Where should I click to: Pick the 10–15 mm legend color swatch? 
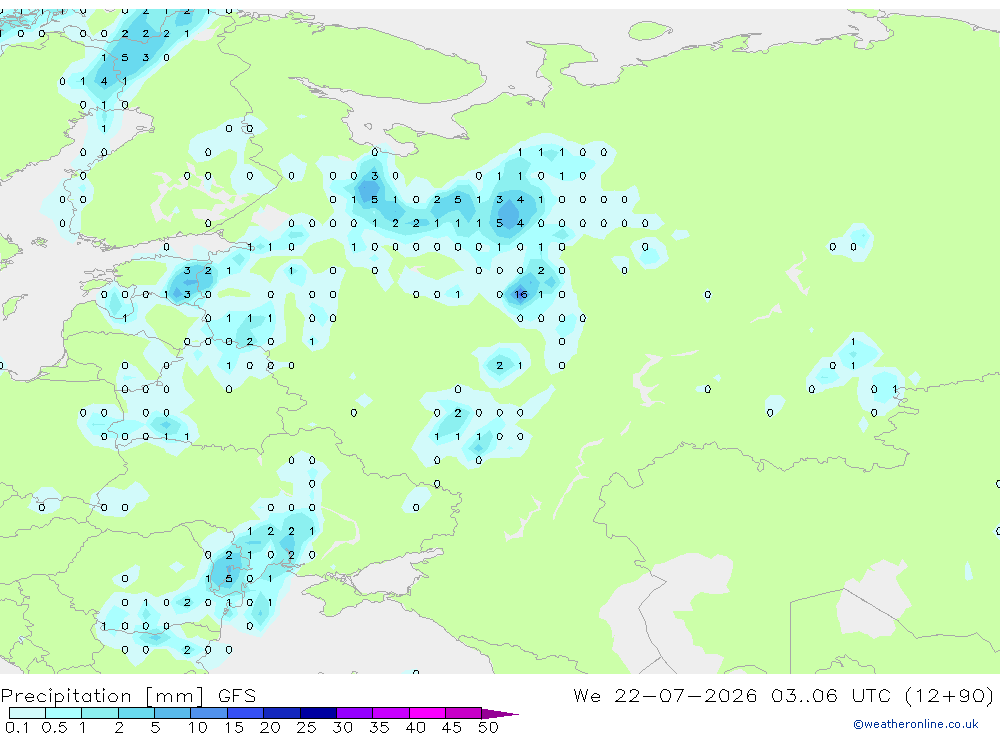pos(209,713)
